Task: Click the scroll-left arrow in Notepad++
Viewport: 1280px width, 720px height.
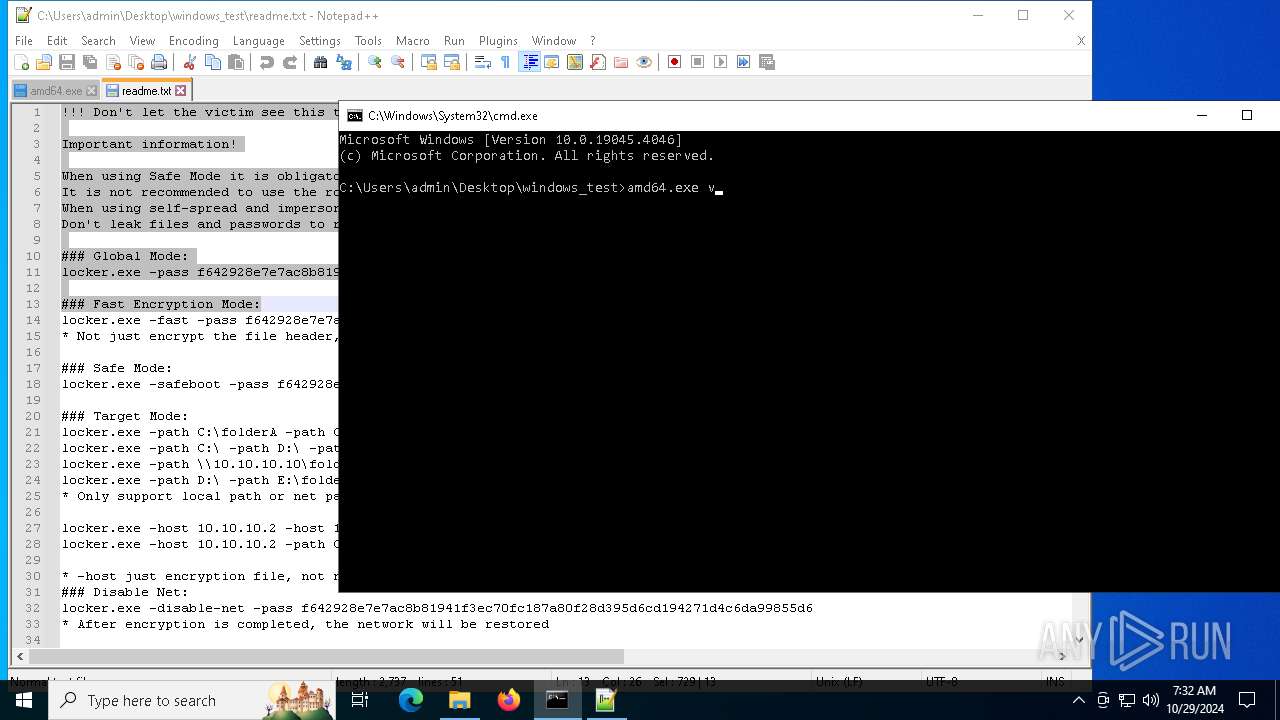Action: pos(19,657)
